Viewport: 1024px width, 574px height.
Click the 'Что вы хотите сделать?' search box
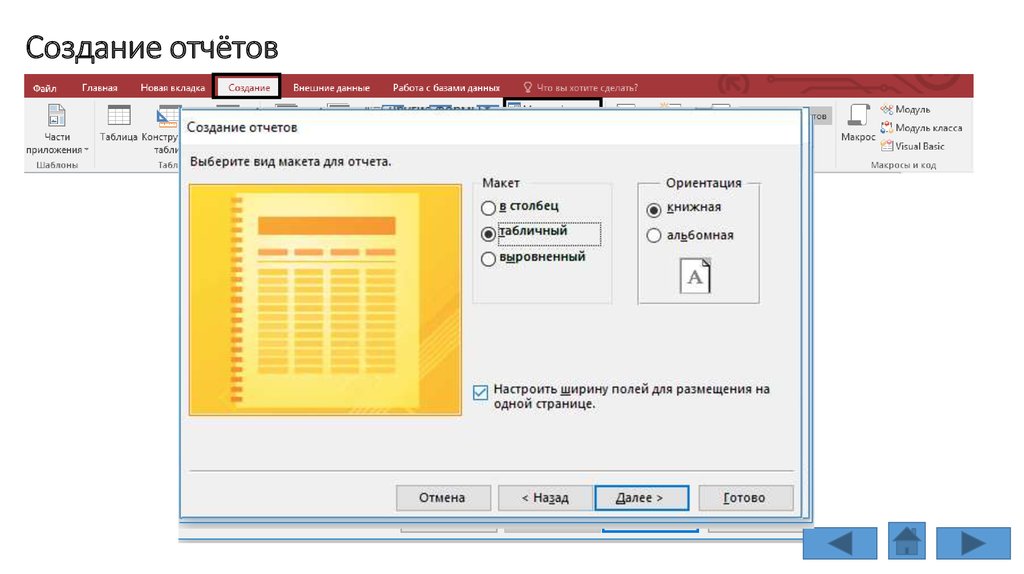[x=581, y=88]
